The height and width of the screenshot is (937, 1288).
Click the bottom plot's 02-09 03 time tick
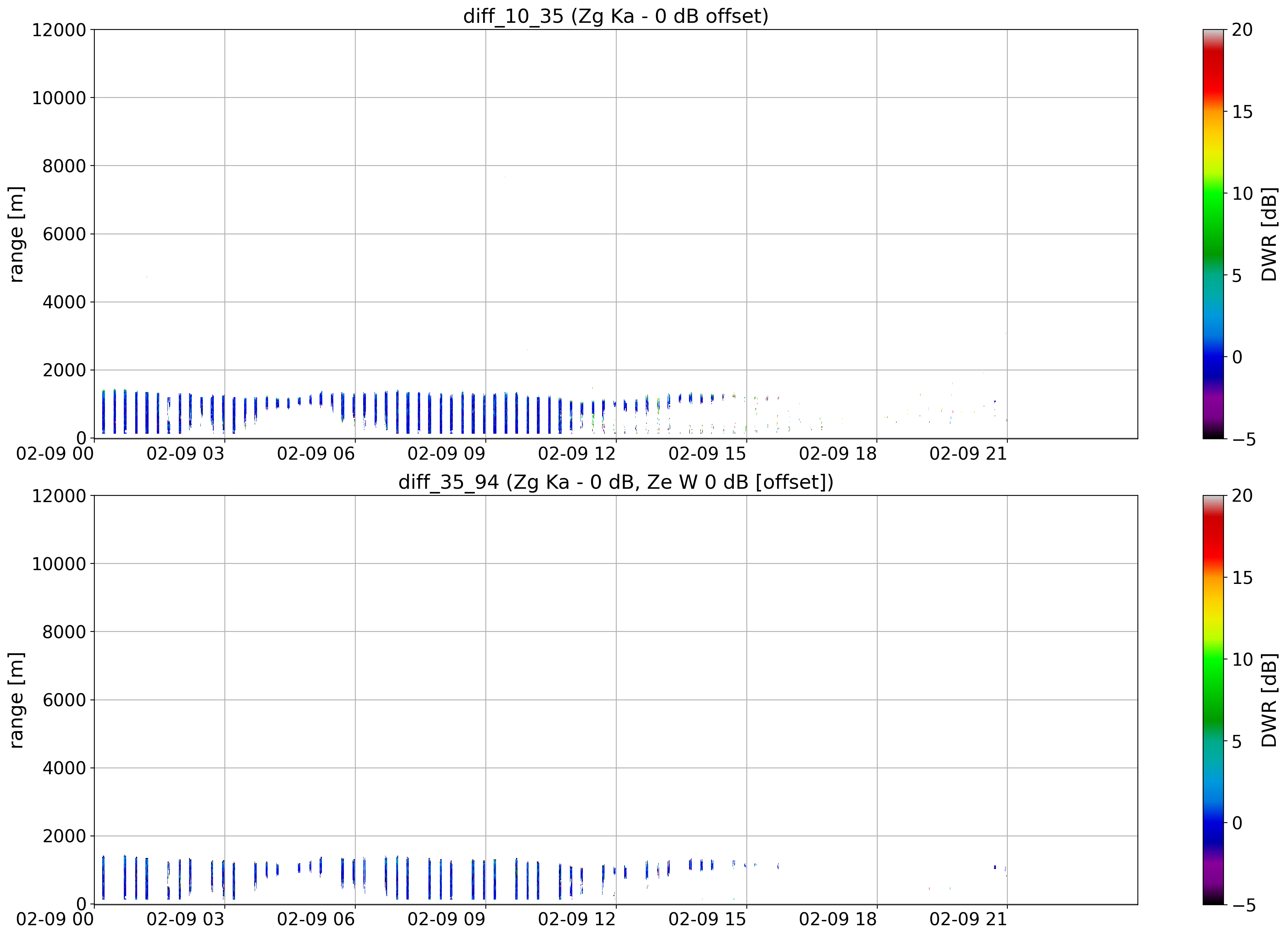click(186, 919)
